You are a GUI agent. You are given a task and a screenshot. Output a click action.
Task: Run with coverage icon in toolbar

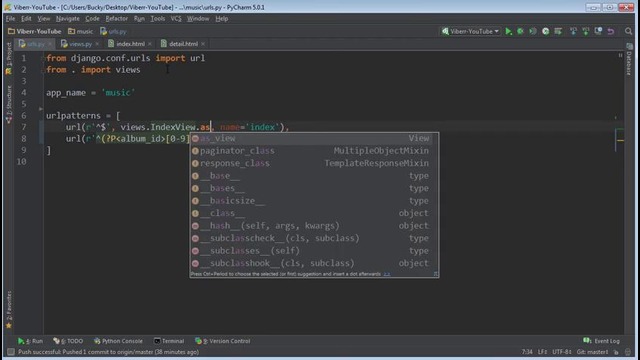pyautogui.click(x=533, y=31)
